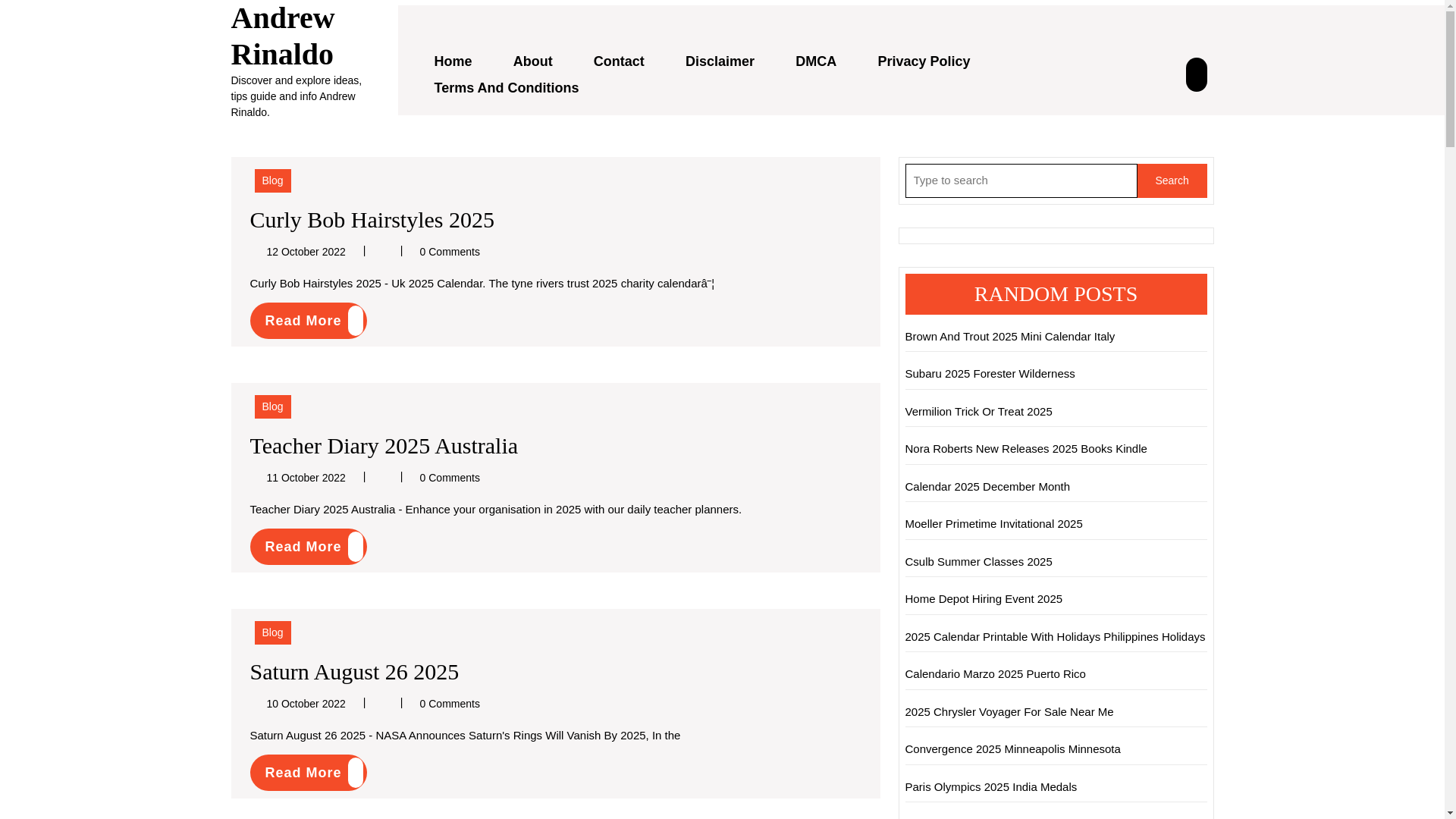
Task: Open the Contact menu link
Action: point(619,61)
